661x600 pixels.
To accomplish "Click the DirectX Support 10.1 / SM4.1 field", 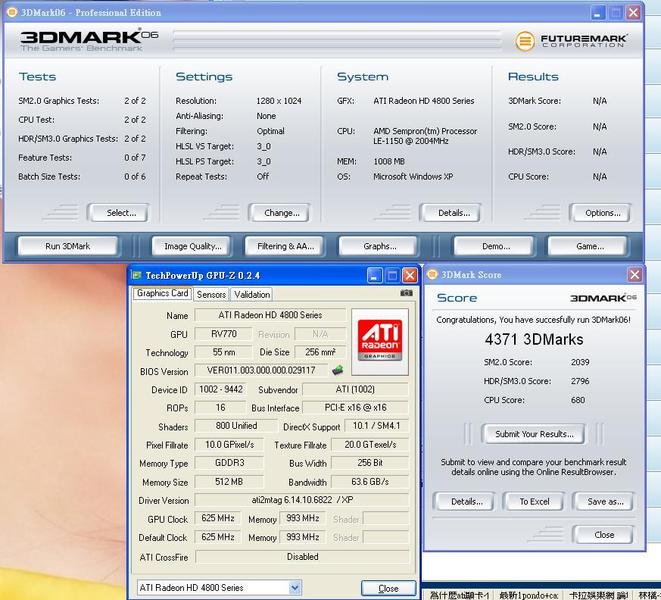I will pos(376,426).
